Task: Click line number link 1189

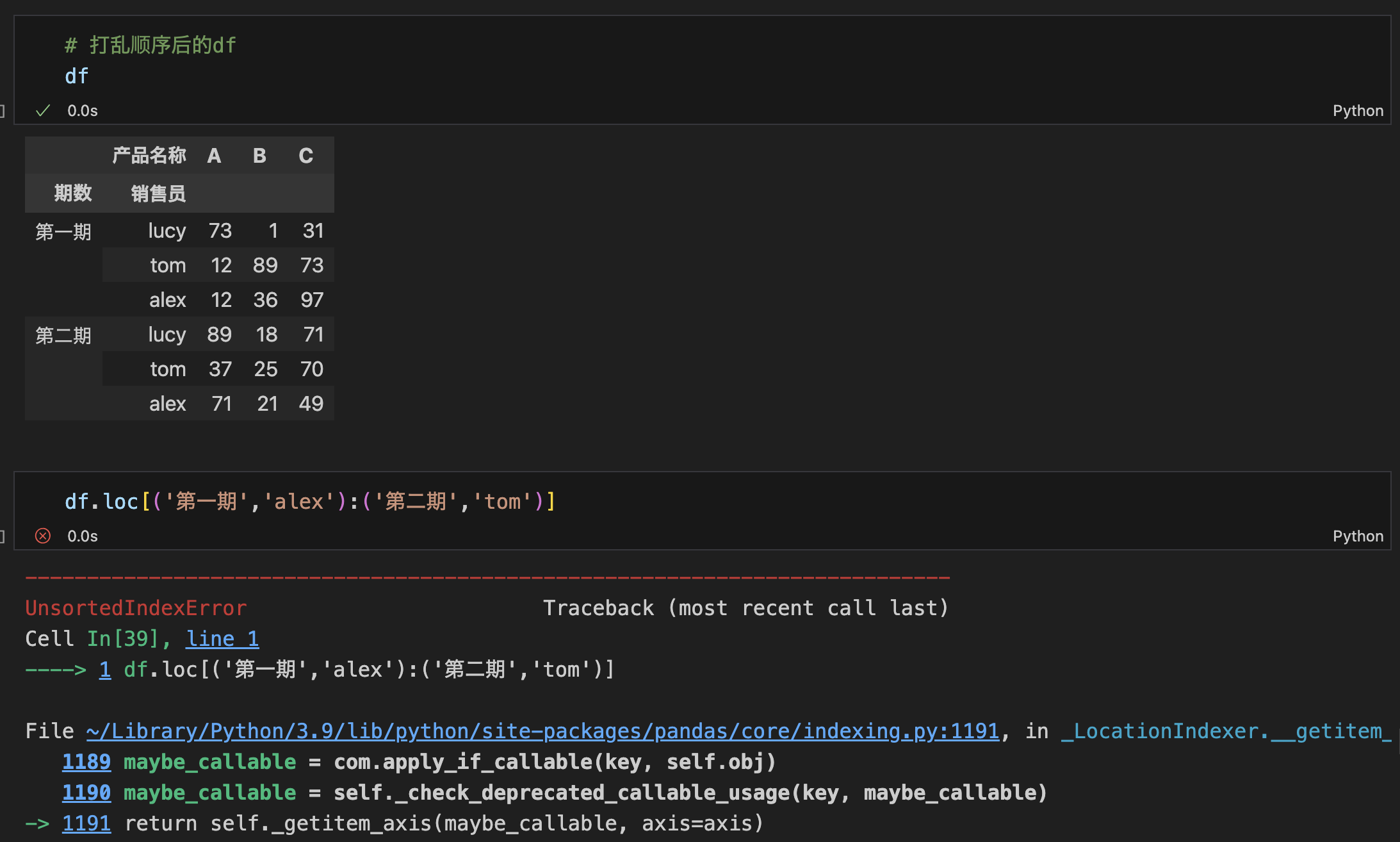Action: [x=86, y=761]
